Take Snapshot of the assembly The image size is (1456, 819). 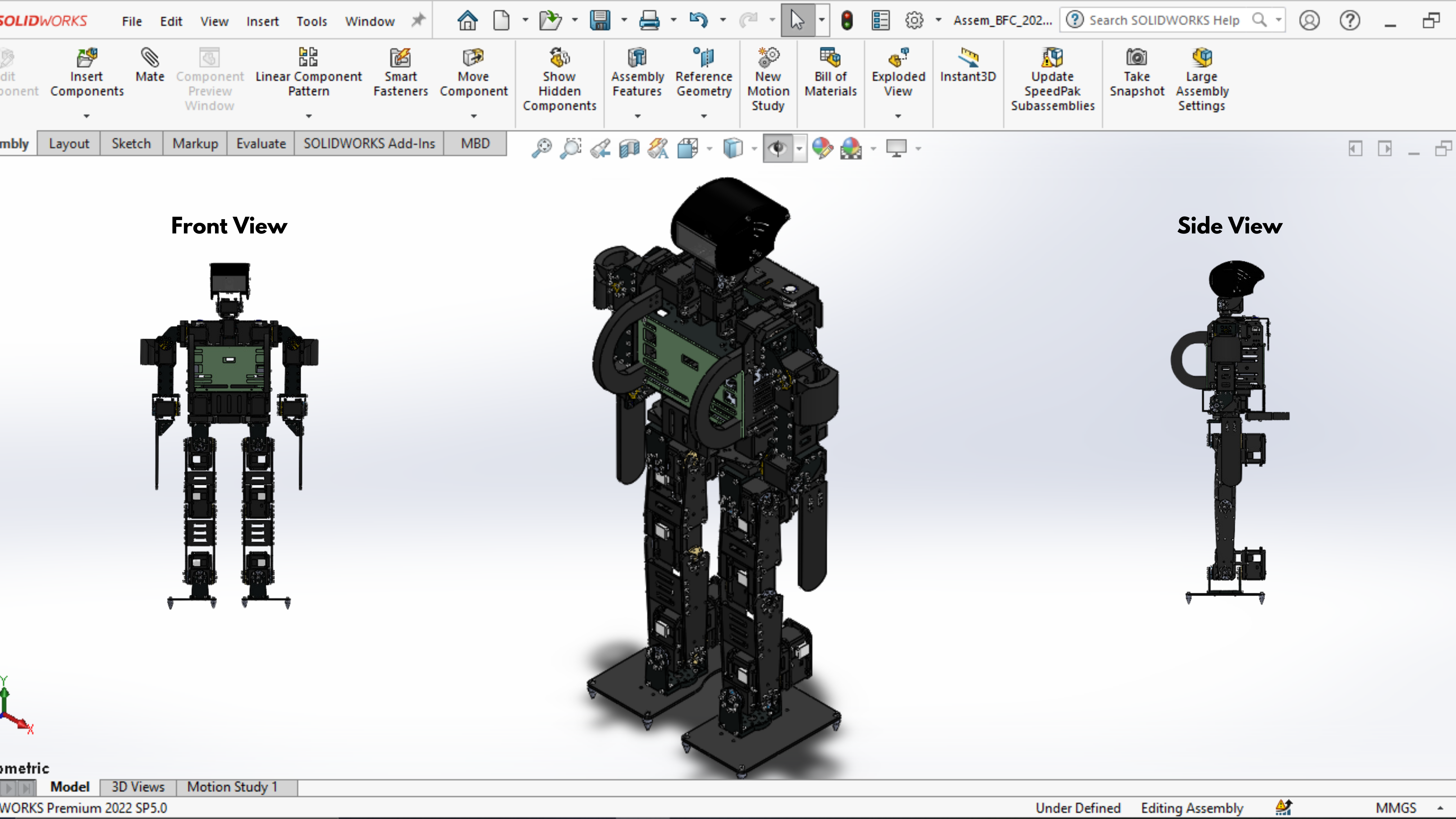[x=1137, y=73]
